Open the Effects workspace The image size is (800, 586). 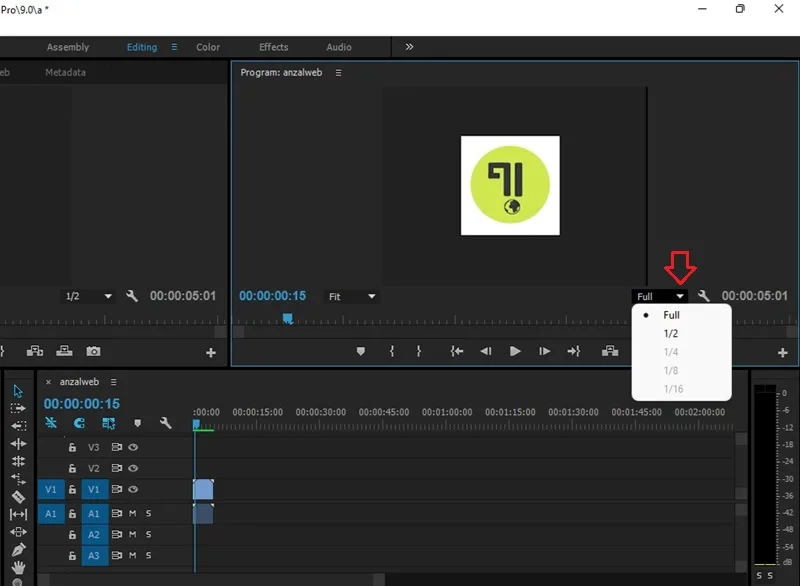tap(273, 47)
